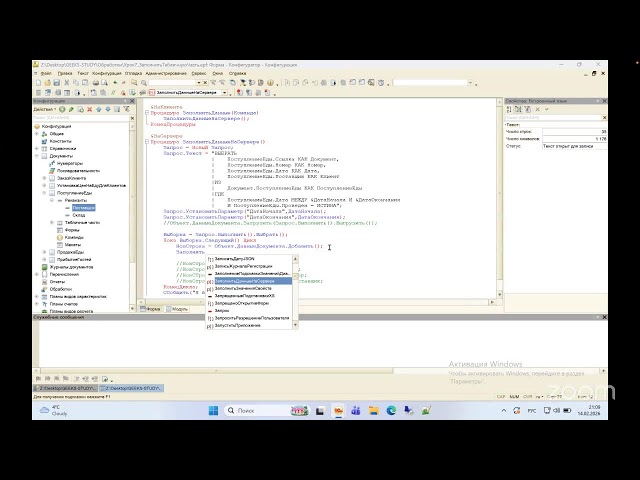The width and height of the screenshot is (640, 480).
Task: Click the yellow exclamation syntax-check toolbar icon
Action: [x=270, y=83]
